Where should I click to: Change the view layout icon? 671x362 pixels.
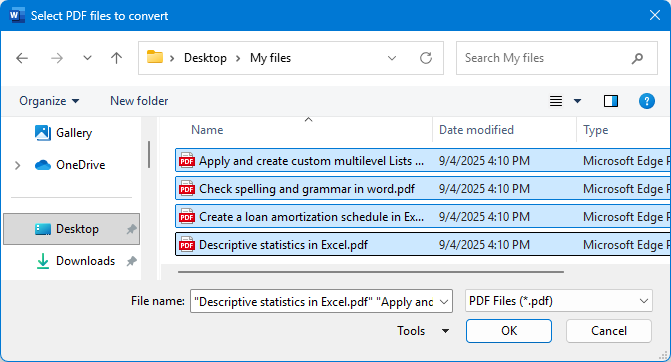click(x=556, y=101)
